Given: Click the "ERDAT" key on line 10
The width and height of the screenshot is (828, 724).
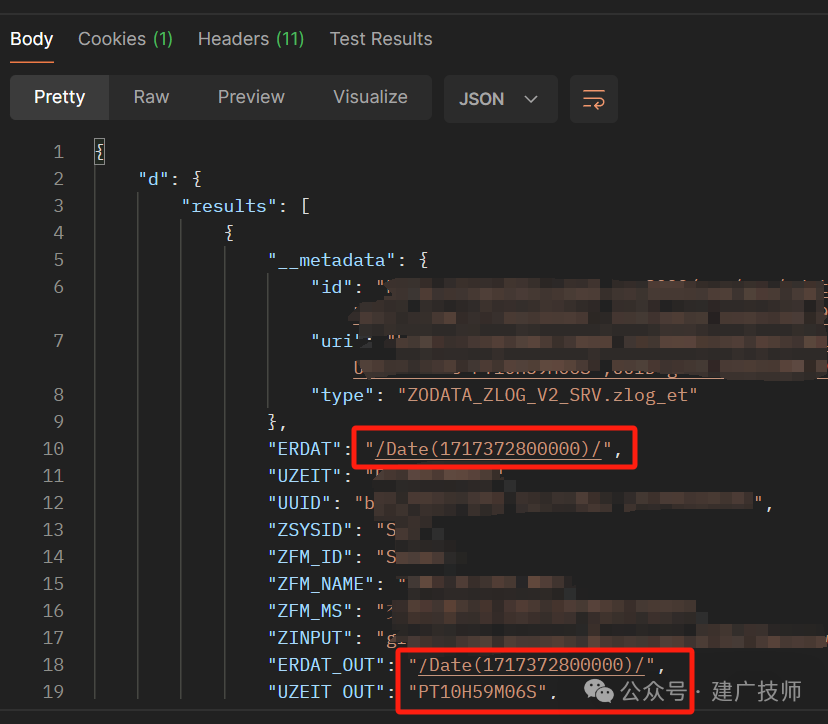Looking at the screenshot, I should tap(305, 449).
